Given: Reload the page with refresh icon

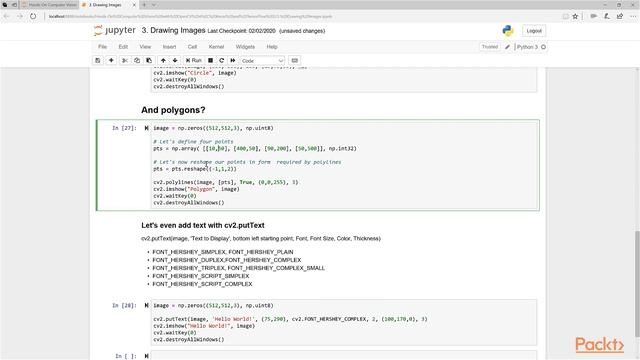Looking at the screenshot, I should [33, 16].
